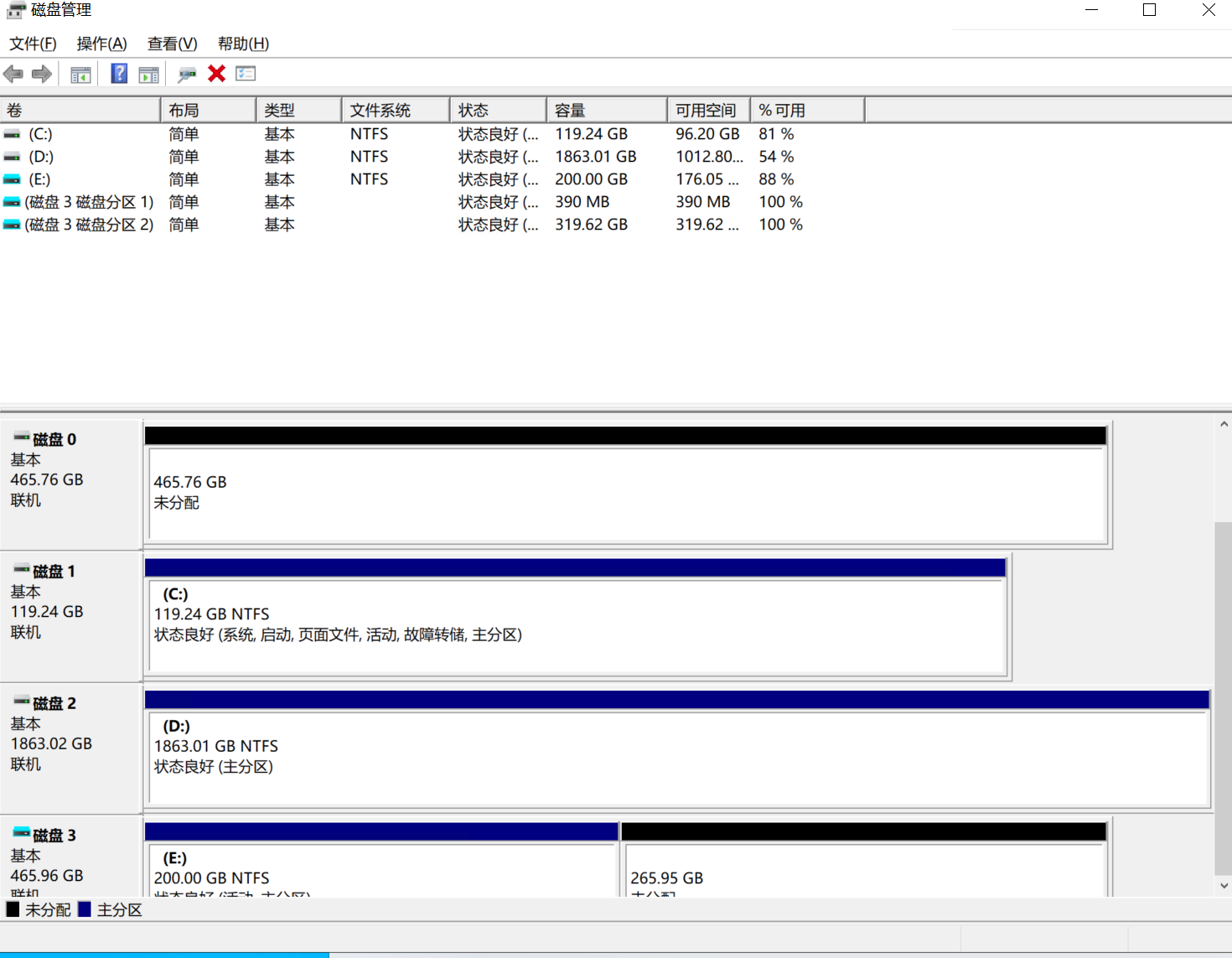Click the 磁盘 1 disk label panel

point(70,615)
